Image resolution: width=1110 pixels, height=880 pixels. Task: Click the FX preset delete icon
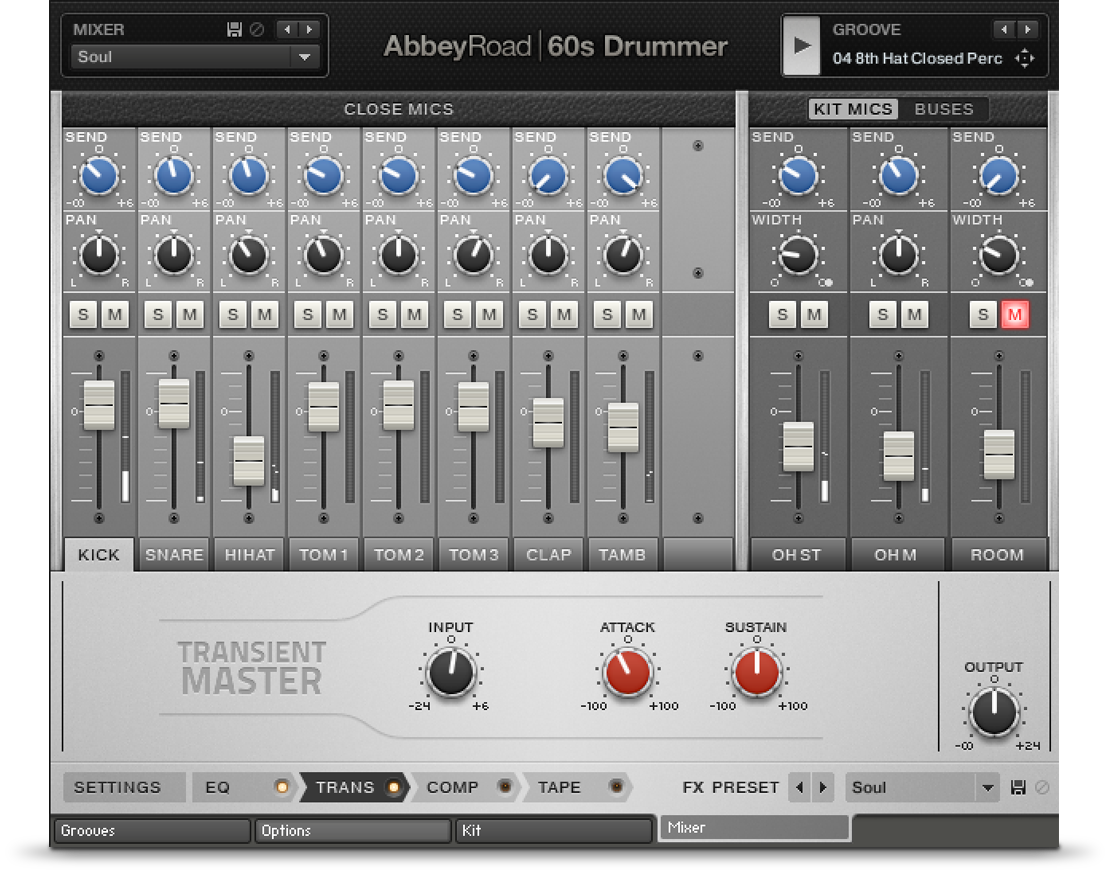pos(1042,787)
